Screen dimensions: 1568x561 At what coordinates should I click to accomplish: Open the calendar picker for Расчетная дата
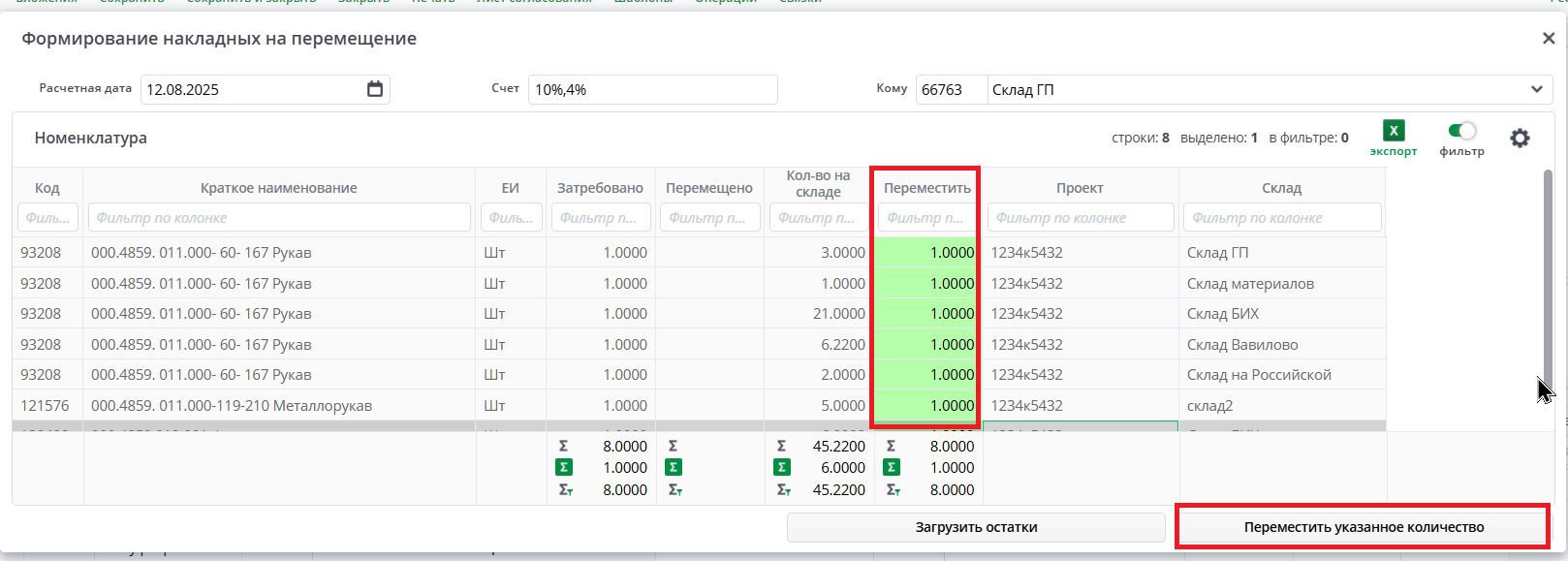[375, 89]
